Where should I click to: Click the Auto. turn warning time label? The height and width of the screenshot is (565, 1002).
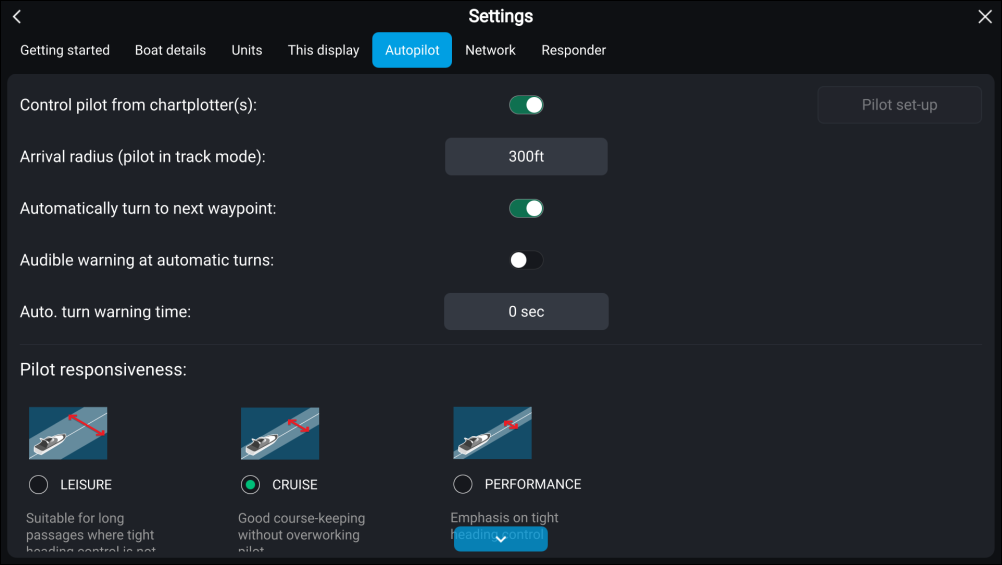point(105,312)
